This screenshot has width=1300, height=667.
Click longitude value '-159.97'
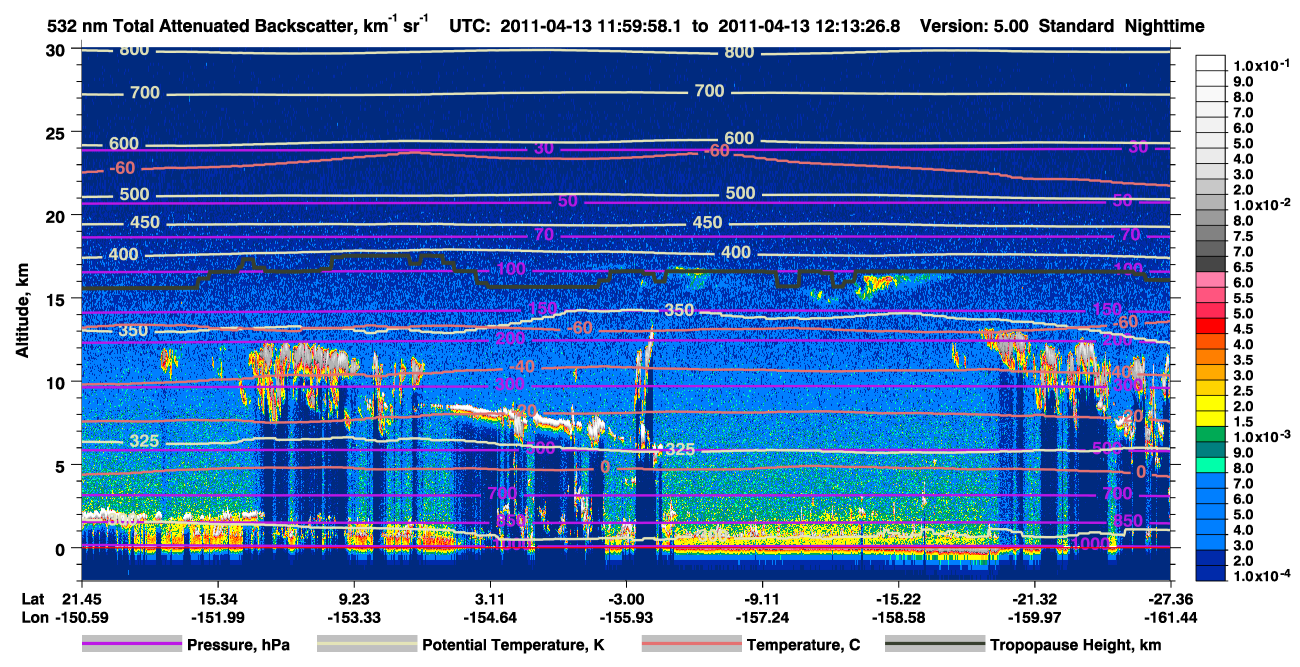[x=1033, y=617]
